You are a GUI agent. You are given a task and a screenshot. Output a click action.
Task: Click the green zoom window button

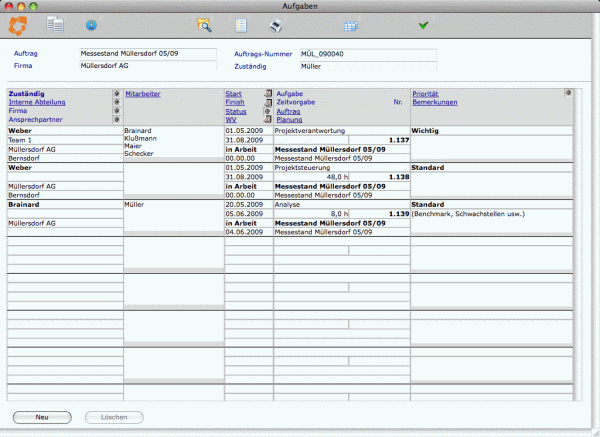(33, 7)
